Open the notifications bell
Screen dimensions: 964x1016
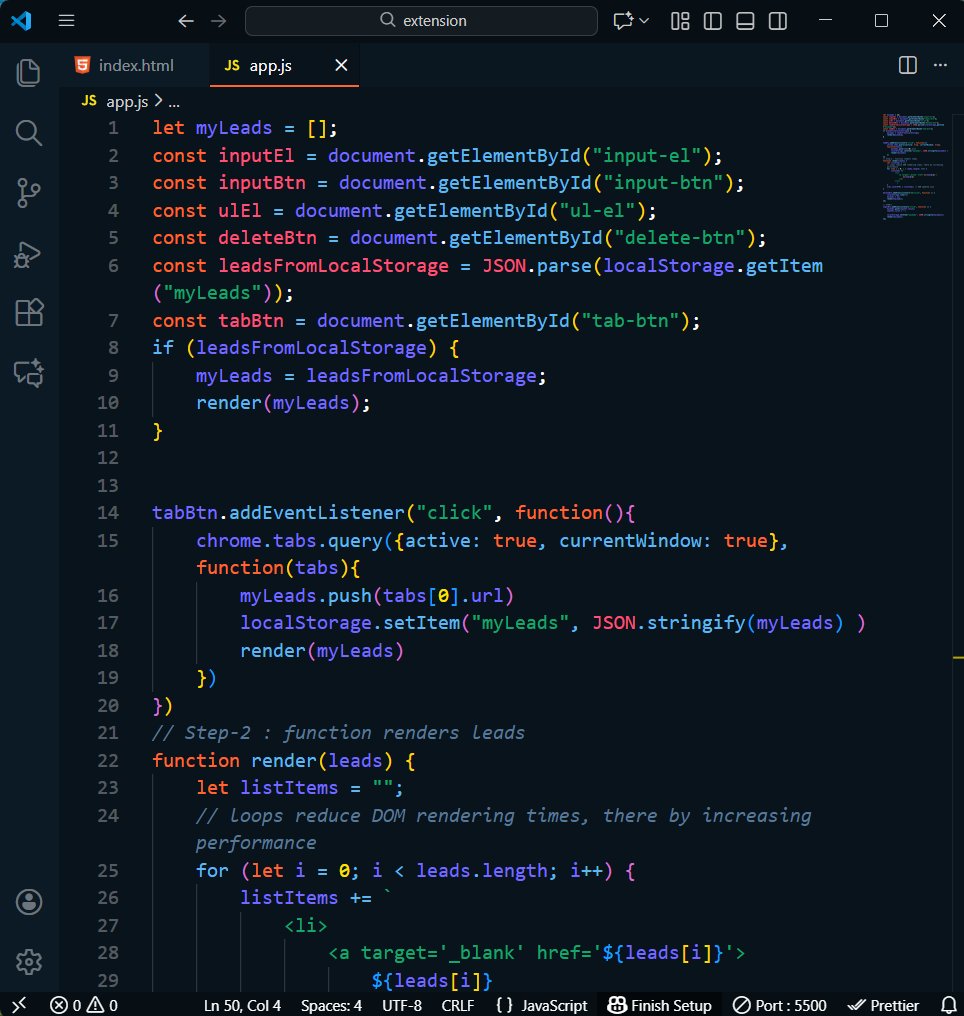pos(948,1005)
